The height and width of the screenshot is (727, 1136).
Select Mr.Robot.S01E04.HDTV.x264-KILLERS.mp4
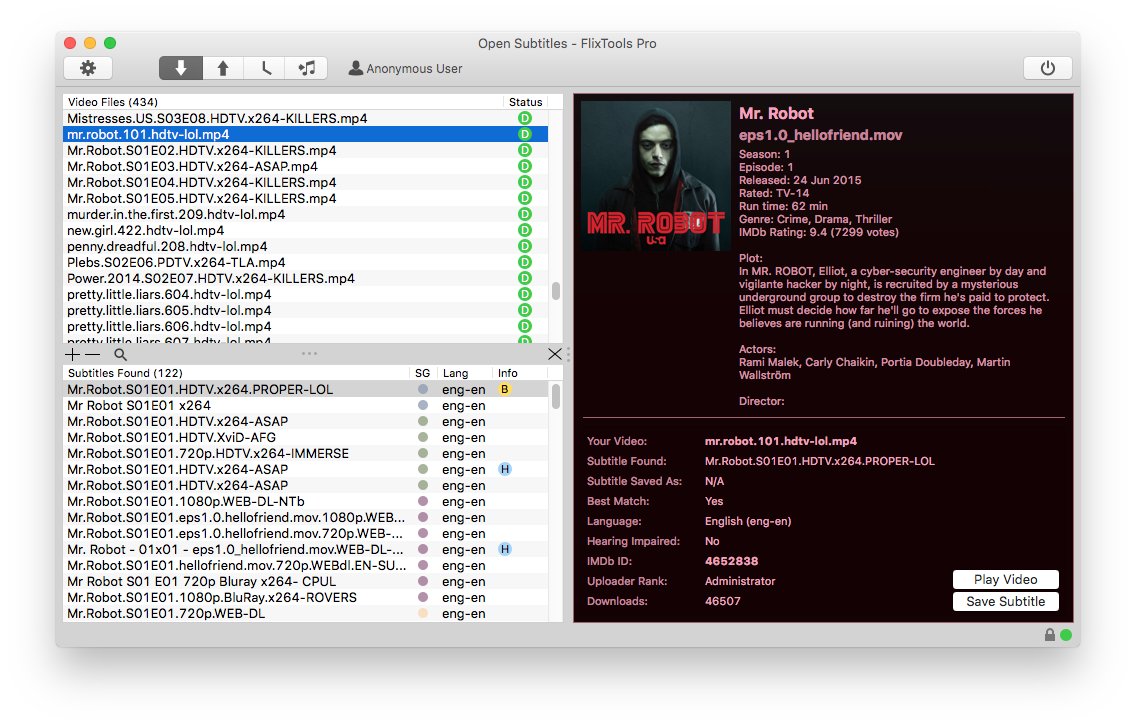tap(305, 183)
